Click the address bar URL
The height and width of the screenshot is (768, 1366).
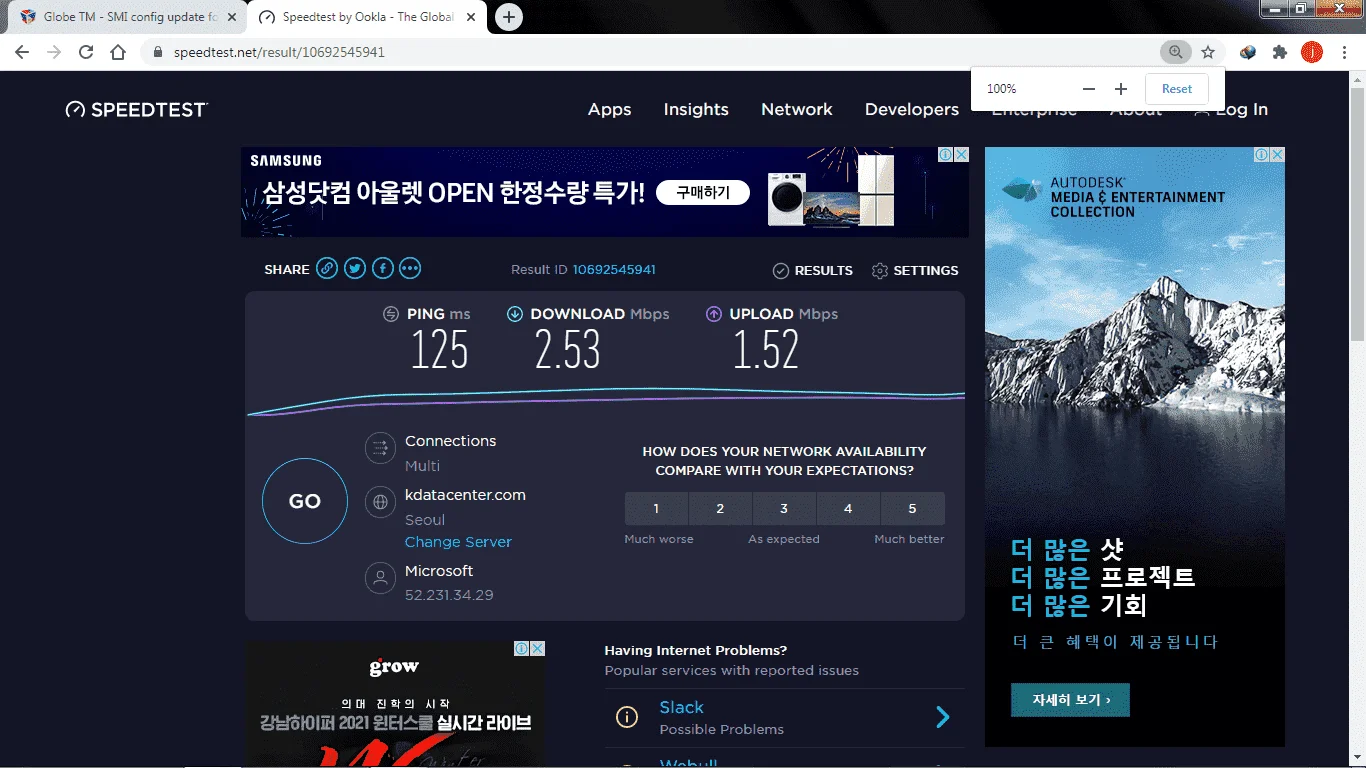280,52
